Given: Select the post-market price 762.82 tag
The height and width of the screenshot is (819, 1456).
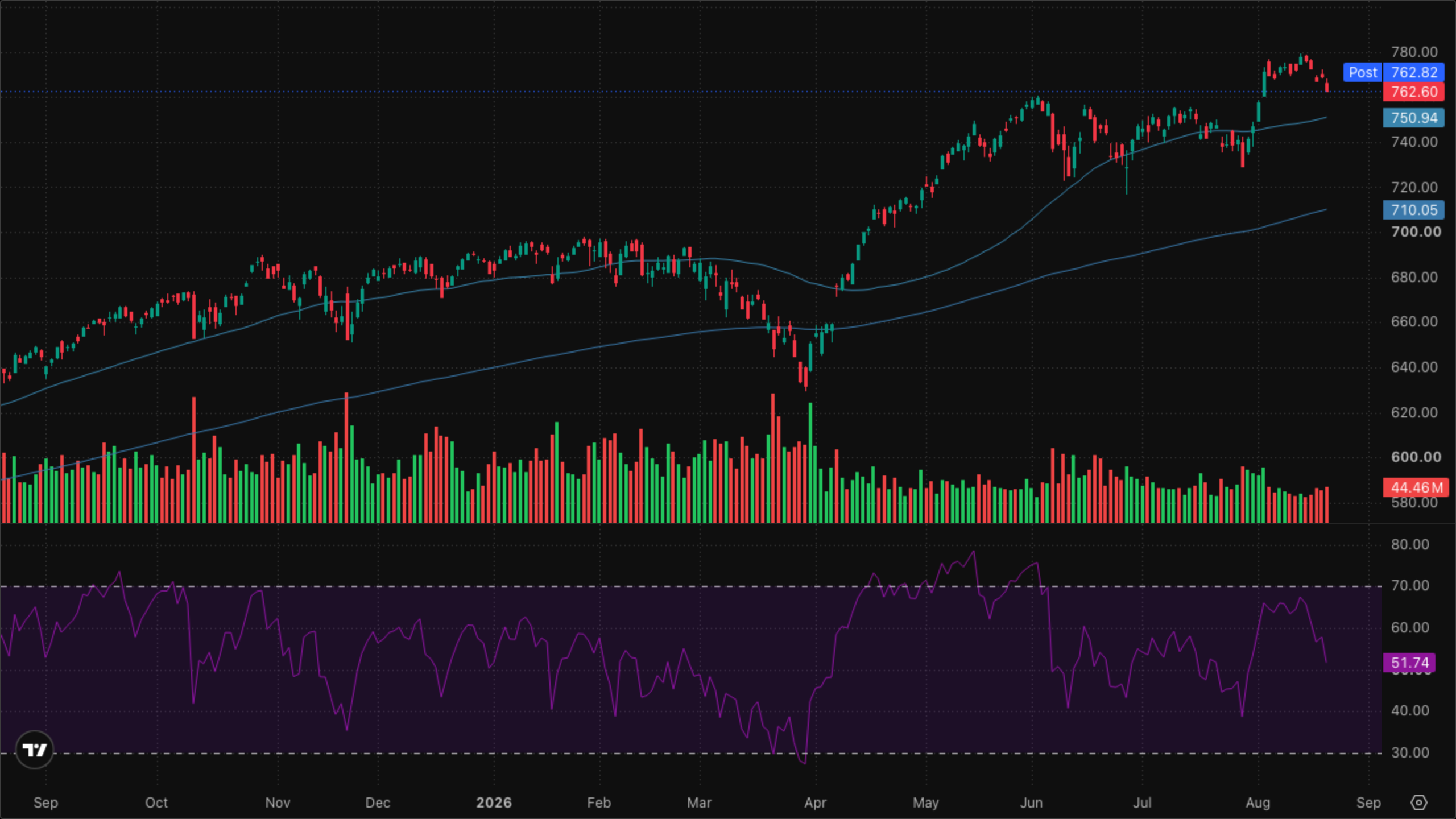Looking at the screenshot, I should pos(1414,72).
